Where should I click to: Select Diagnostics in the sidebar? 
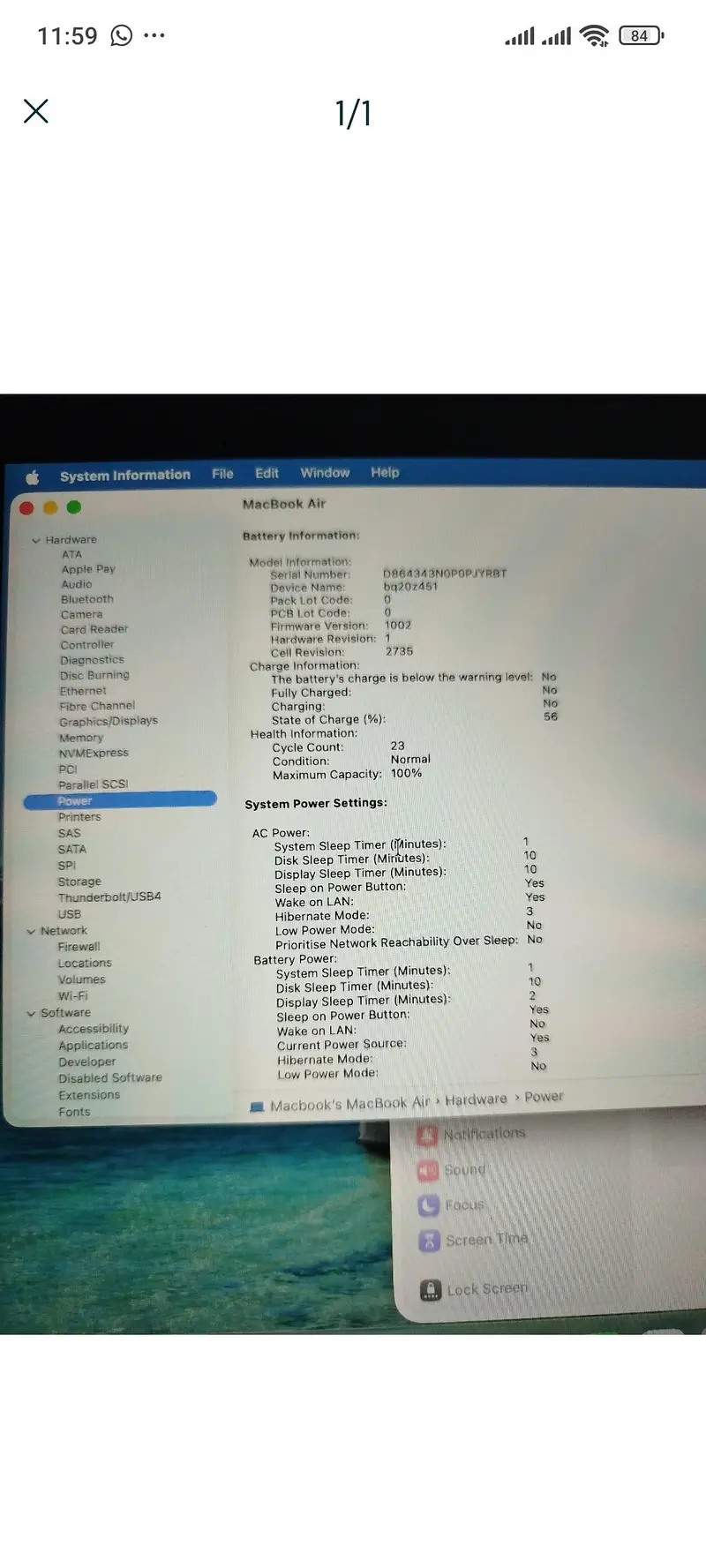tap(92, 660)
